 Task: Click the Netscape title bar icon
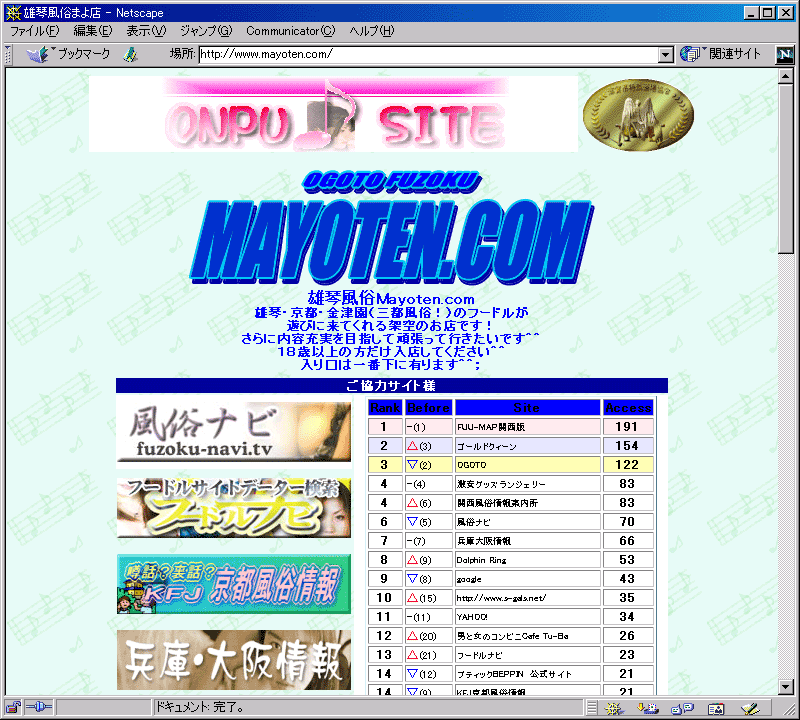click(13, 12)
